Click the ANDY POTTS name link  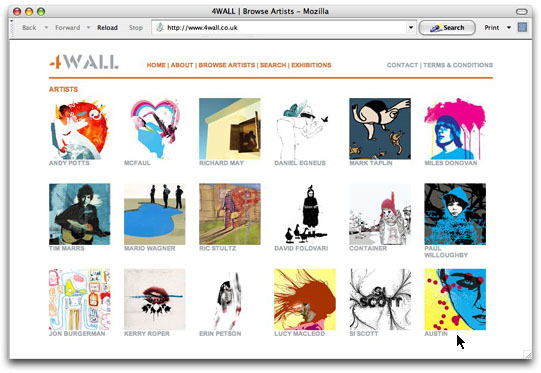(x=69, y=163)
